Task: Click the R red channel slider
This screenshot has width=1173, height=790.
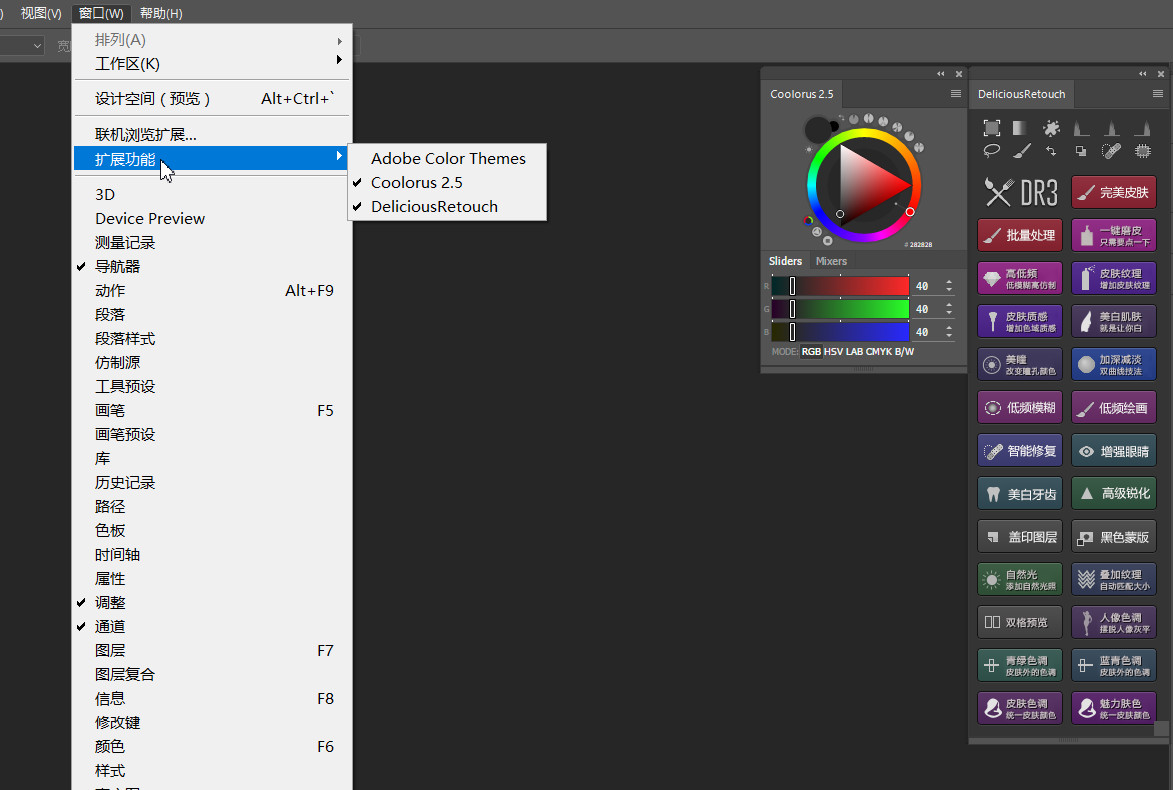Action: [x=840, y=286]
